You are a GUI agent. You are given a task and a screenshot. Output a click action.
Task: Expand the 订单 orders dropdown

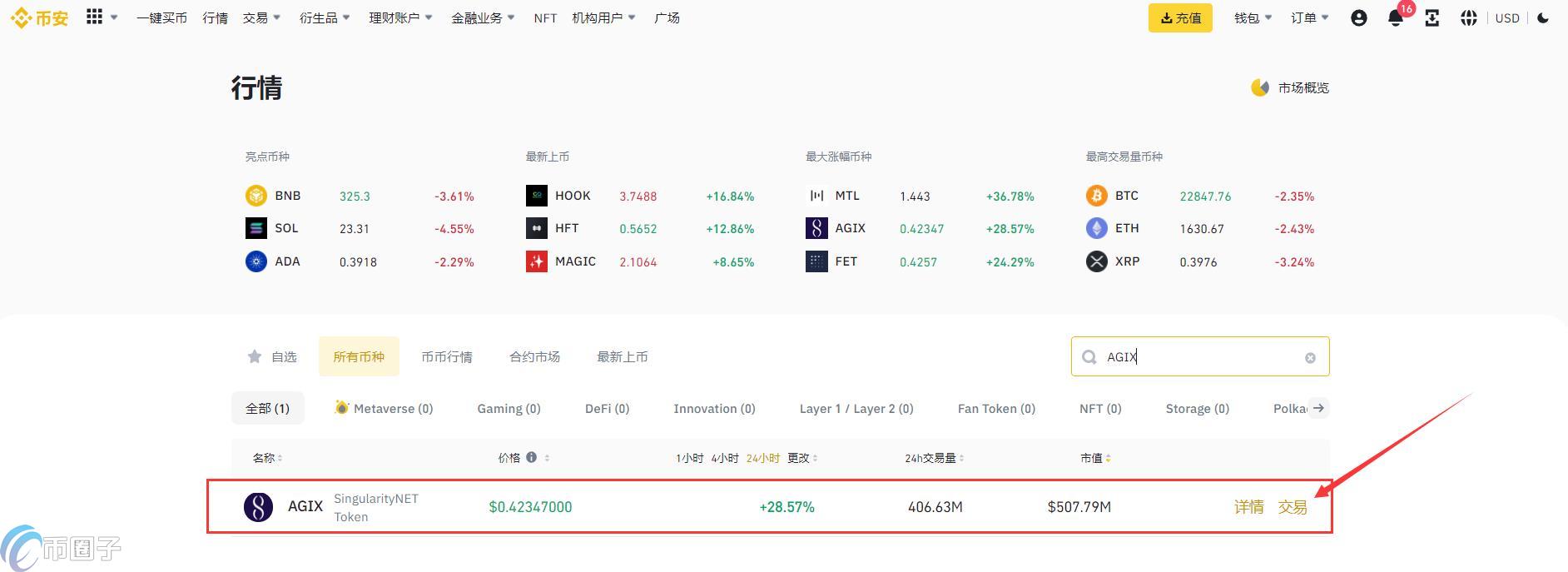tap(1310, 17)
